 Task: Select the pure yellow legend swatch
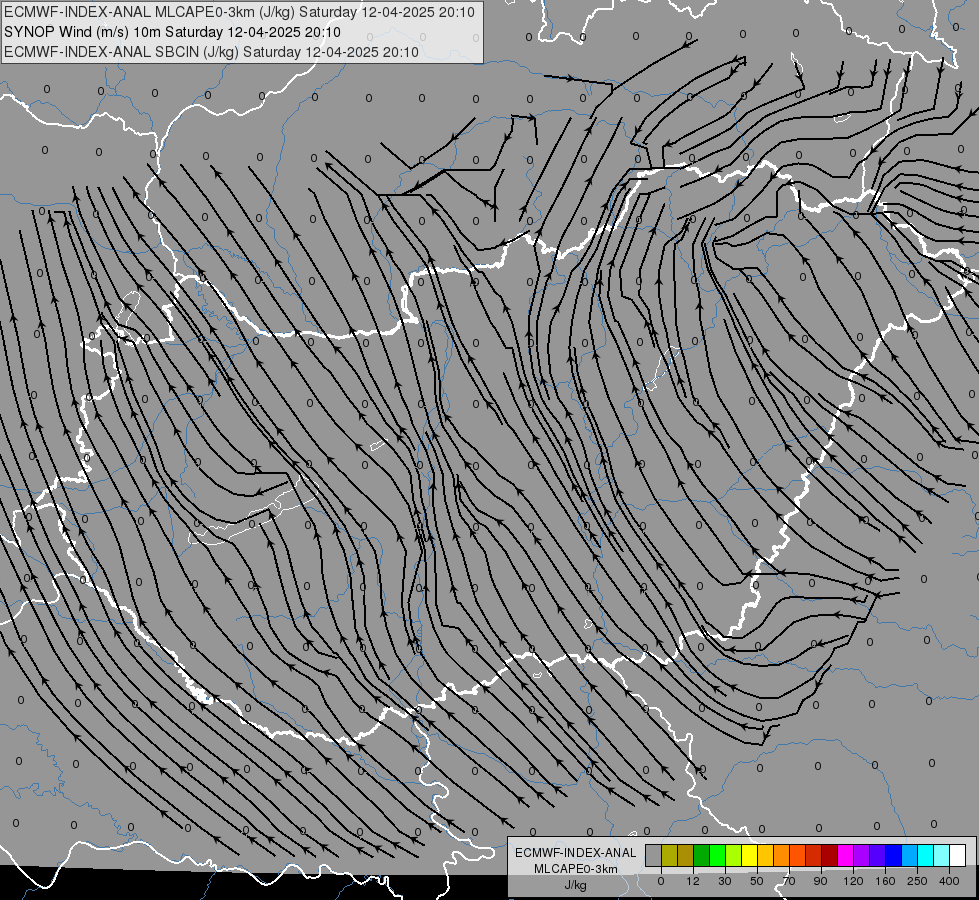tap(749, 855)
